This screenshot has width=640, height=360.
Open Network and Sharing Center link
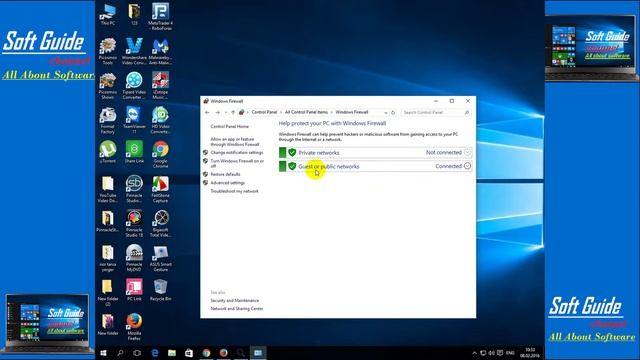(x=237, y=309)
